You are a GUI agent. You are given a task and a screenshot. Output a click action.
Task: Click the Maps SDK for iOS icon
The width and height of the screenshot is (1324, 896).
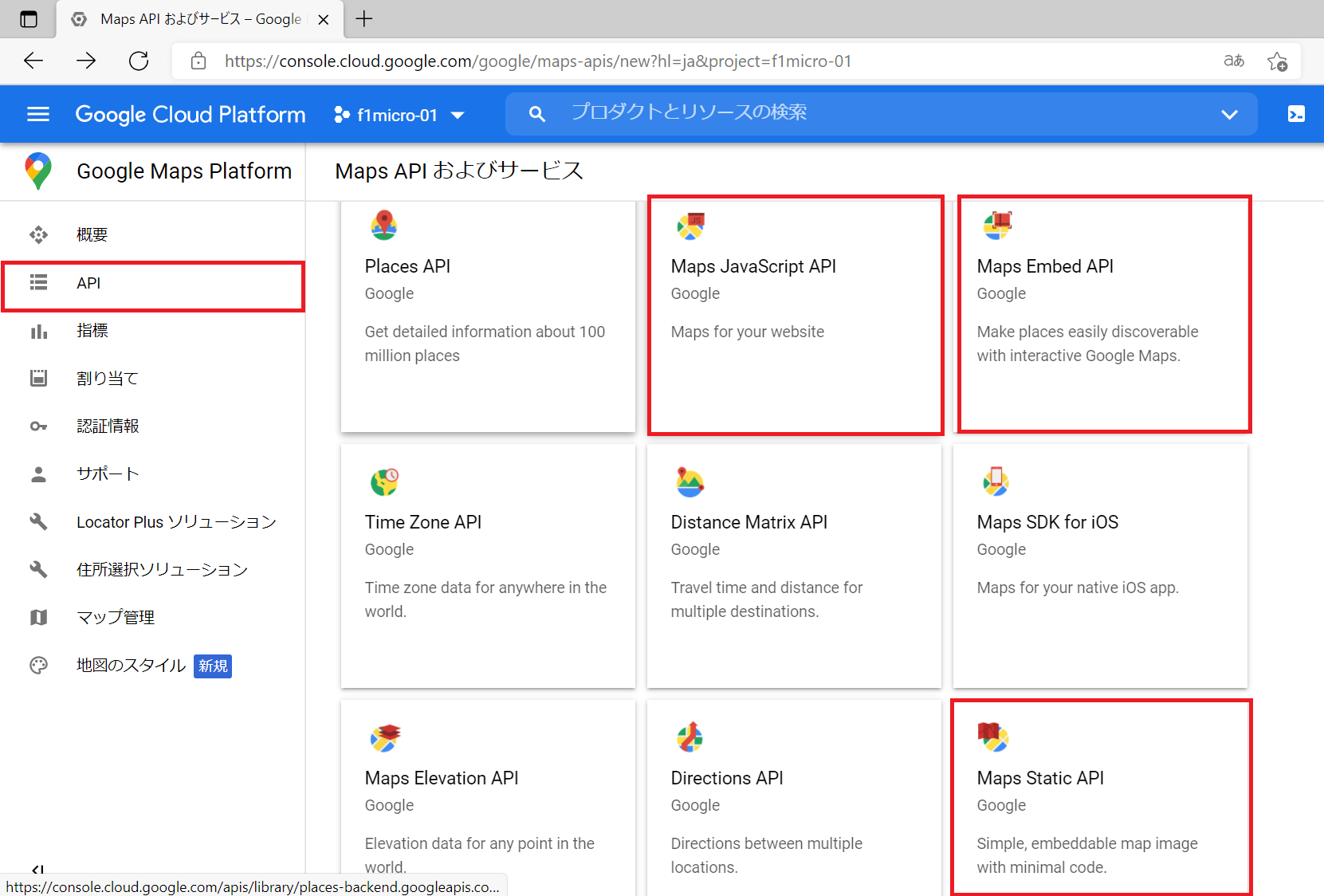[996, 481]
